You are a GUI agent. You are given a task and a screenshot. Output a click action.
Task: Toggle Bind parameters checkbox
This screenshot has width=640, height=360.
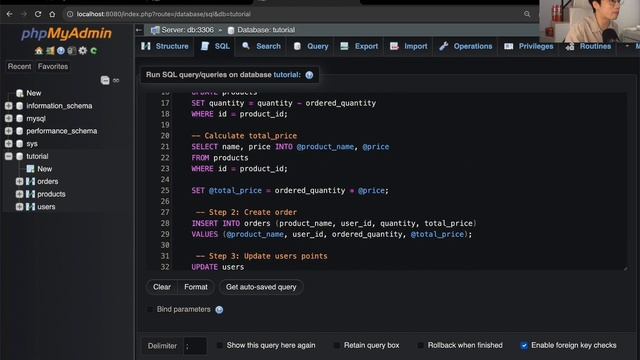pos(150,309)
